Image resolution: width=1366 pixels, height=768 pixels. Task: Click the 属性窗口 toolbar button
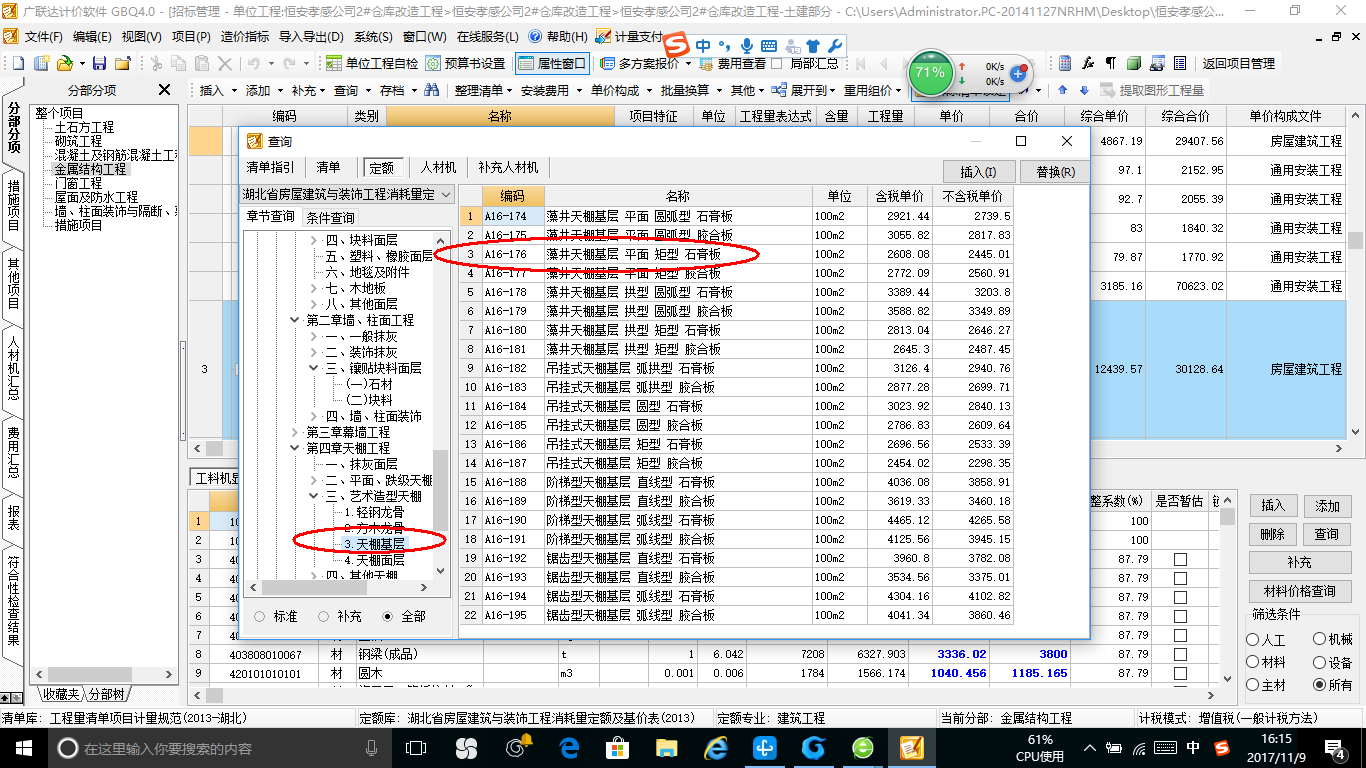(552, 63)
